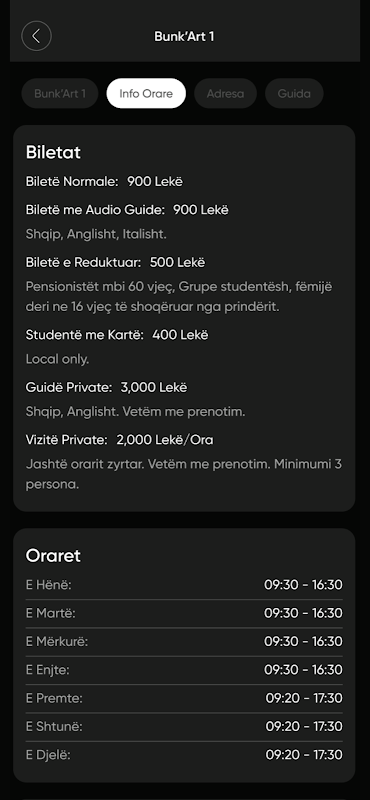Select the Info Orare tab
370x800 pixels.
coord(146,93)
